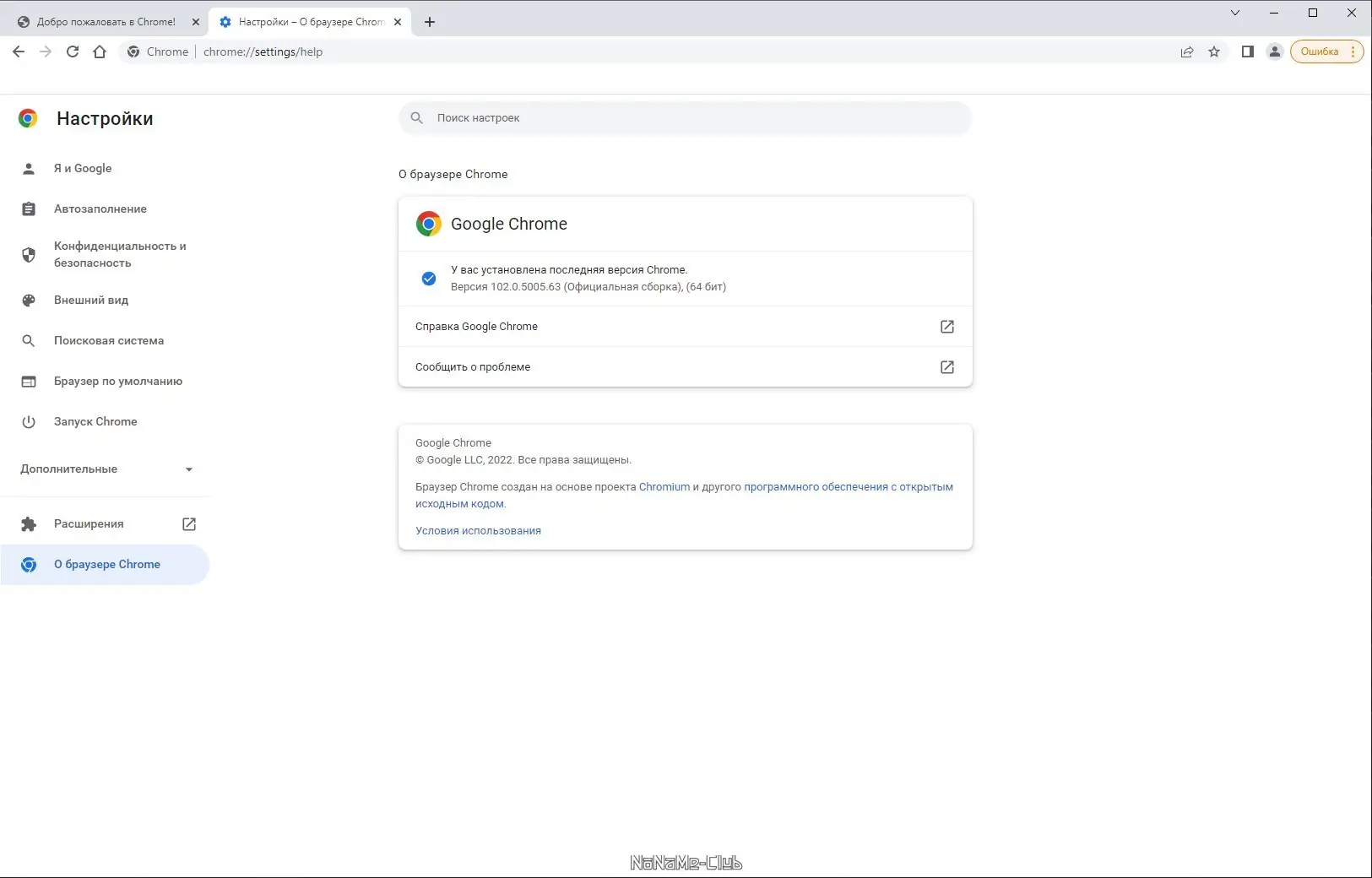Open Внешний вид settings section
Screen dimensions: 1372x878
pos(91,300)
